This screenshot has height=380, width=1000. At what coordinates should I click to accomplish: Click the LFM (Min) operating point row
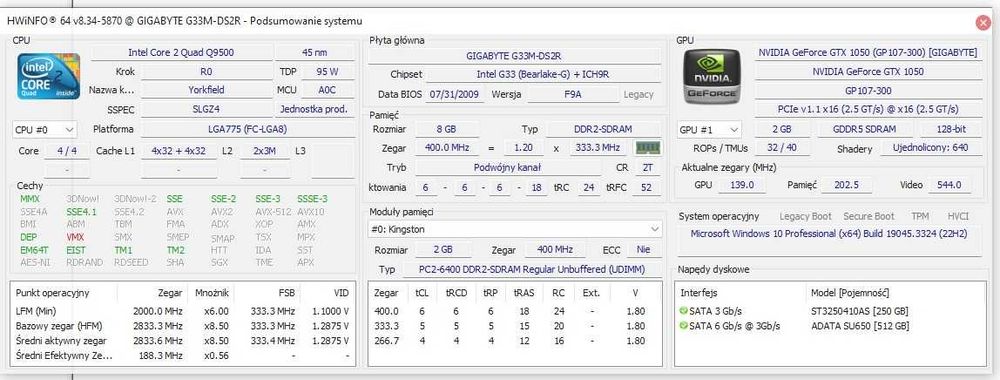point(182,311)
